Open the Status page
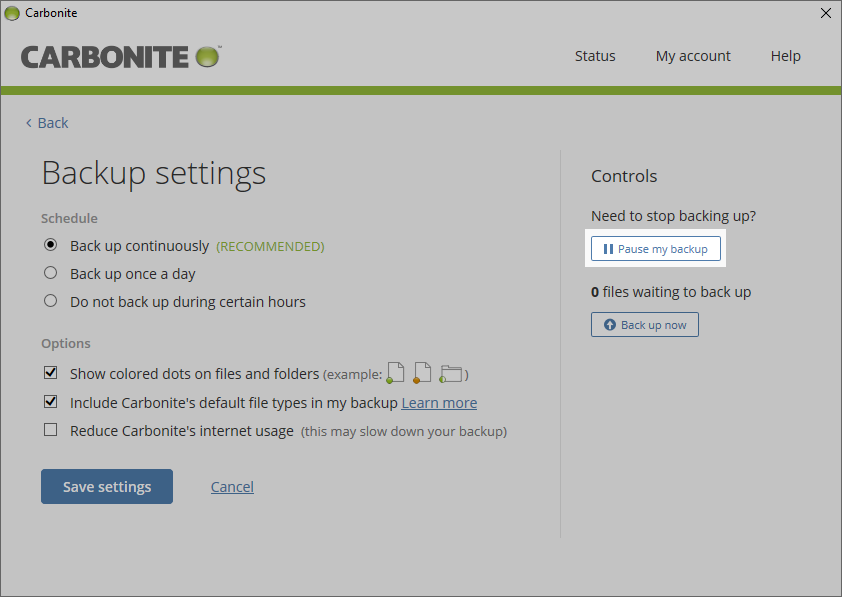 pos(595,56)
